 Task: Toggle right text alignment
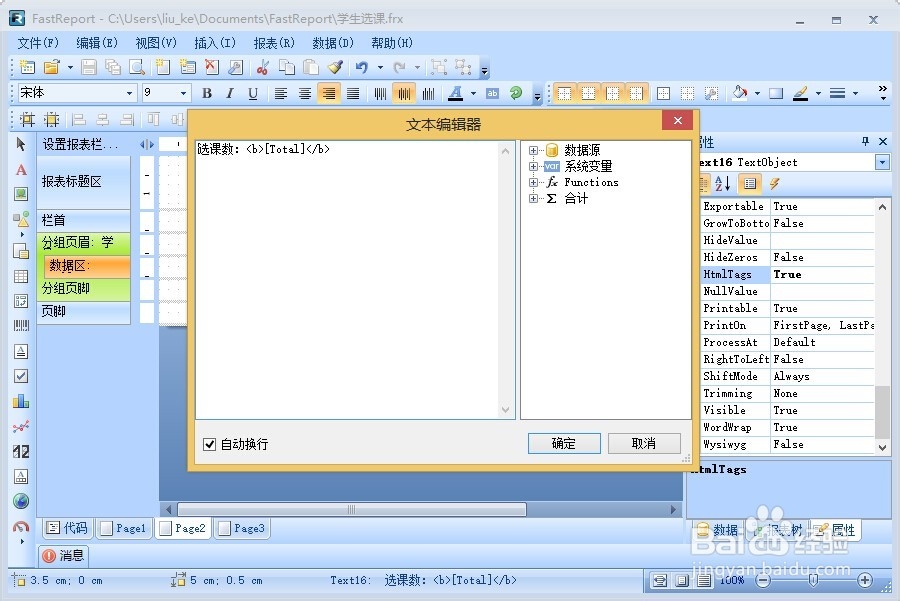click(x=330, y=93)
